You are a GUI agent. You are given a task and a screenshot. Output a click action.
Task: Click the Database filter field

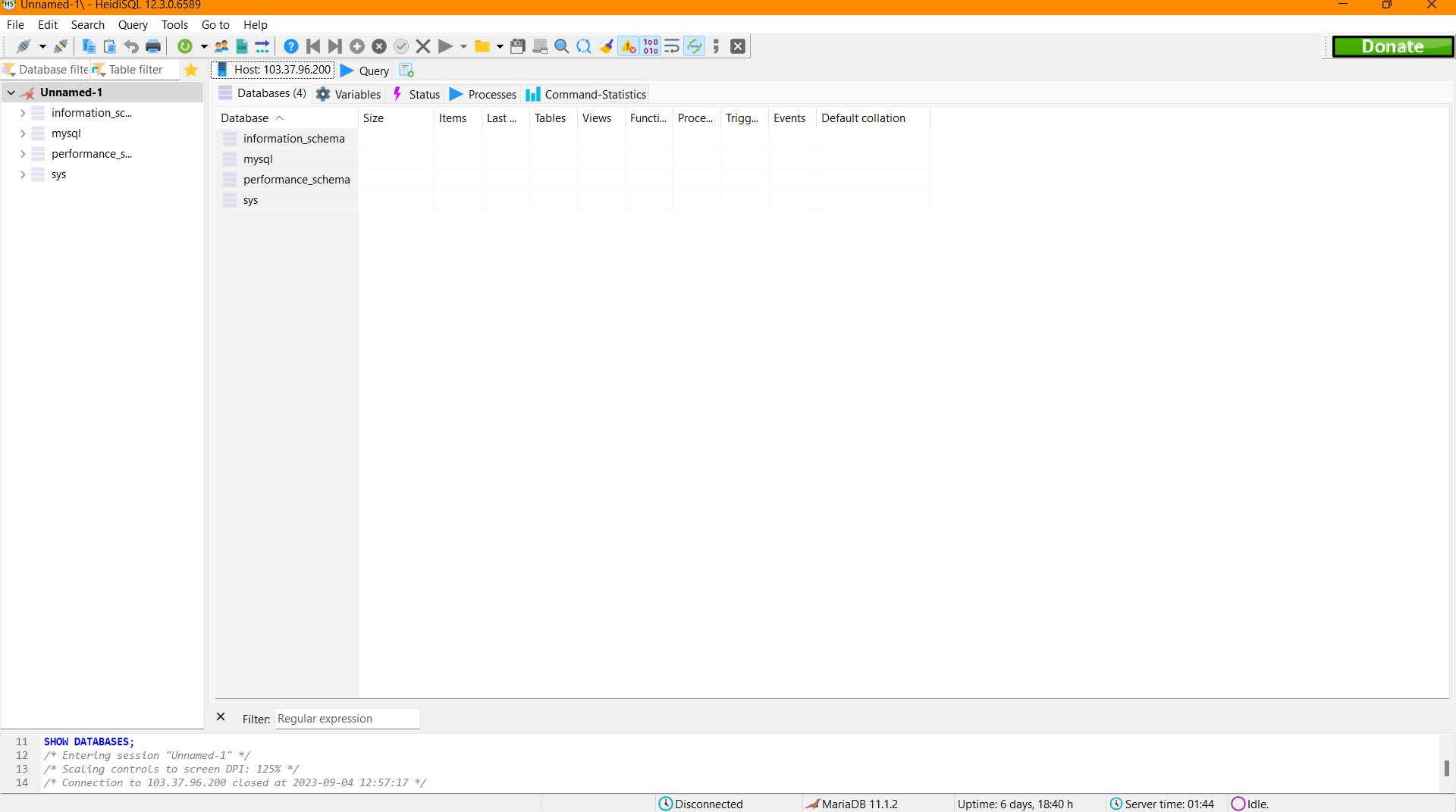tap(45, 70)
